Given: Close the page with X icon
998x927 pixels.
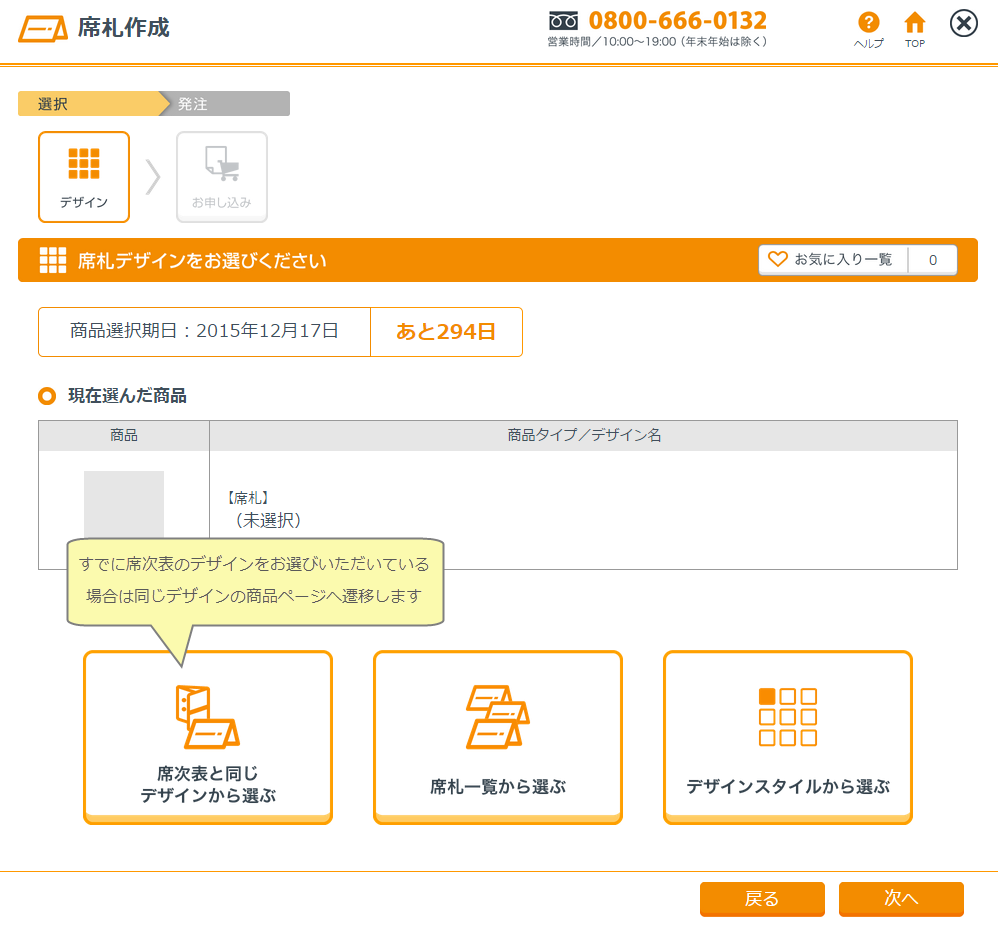Looking at the screenshot, I should coord(963,23).
